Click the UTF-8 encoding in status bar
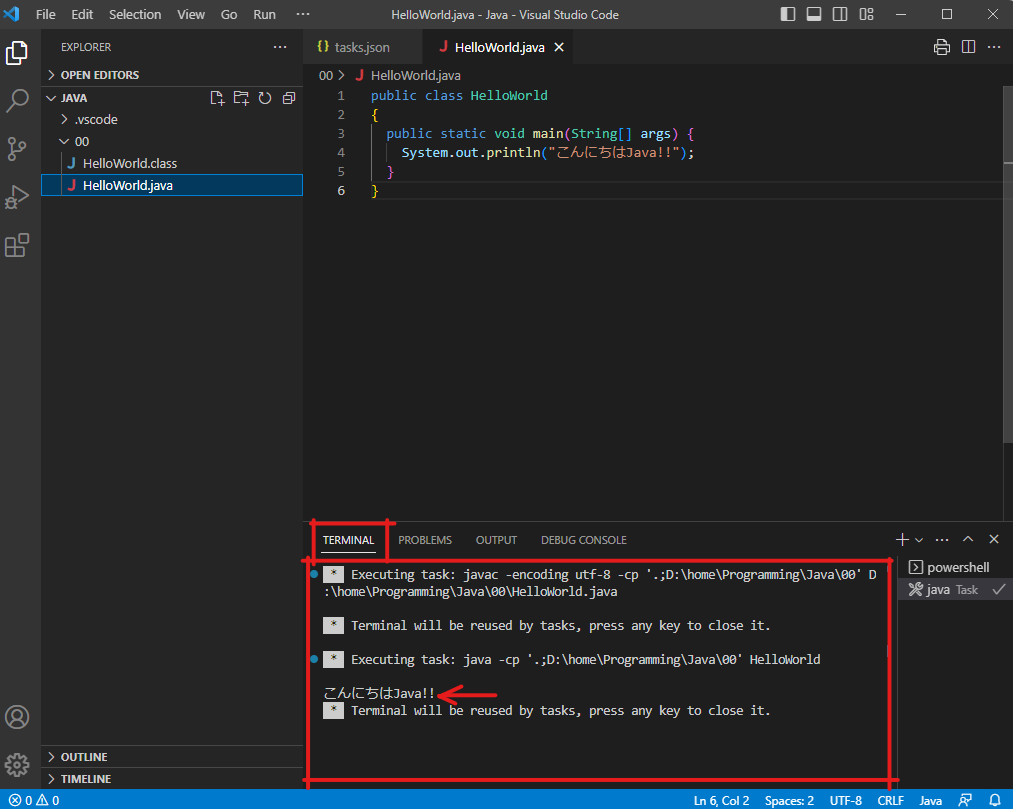 pyautogui.click(x=845, y=800)
